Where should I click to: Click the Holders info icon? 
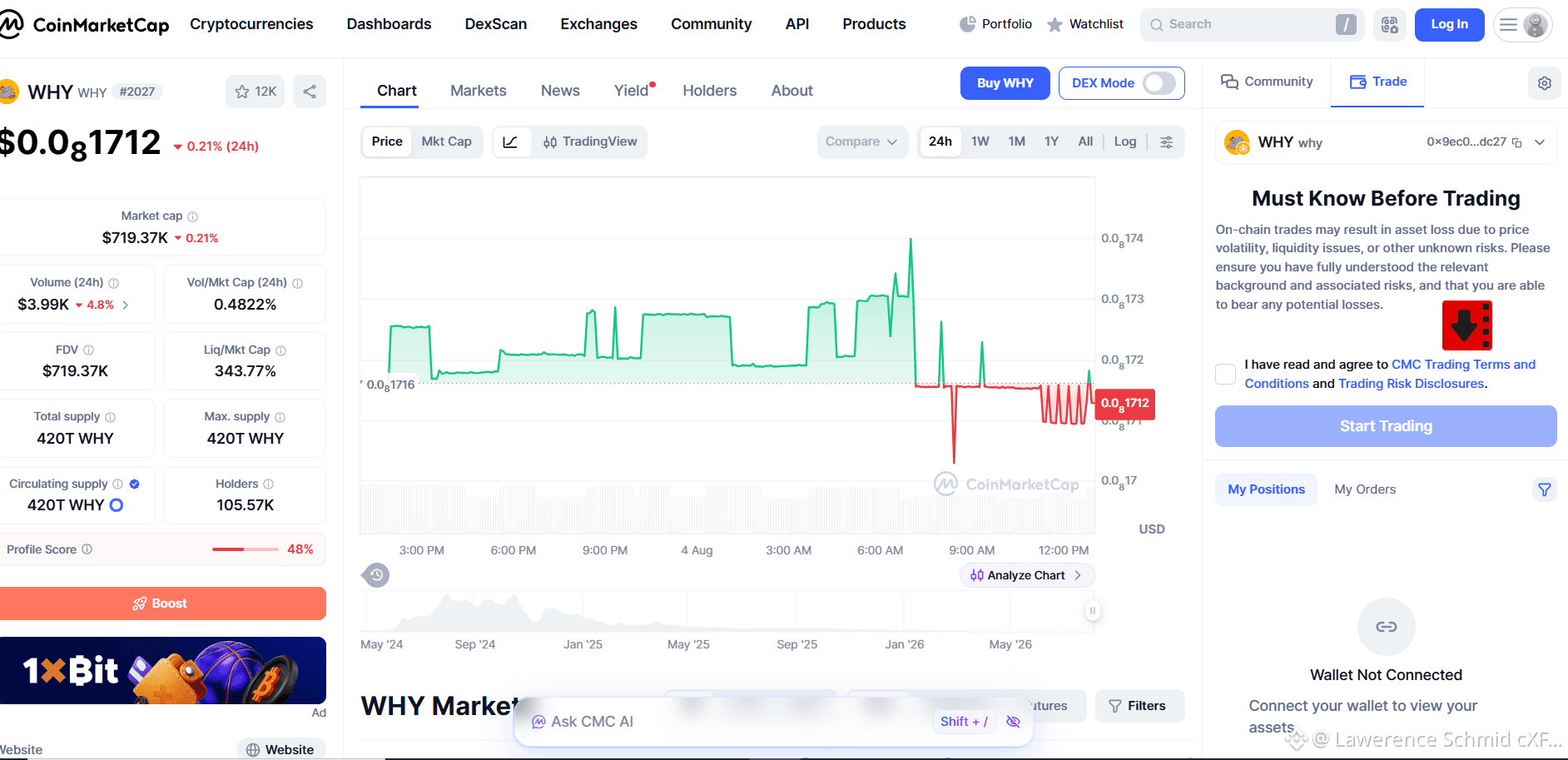pyautogui.click(x=269, y=484)
